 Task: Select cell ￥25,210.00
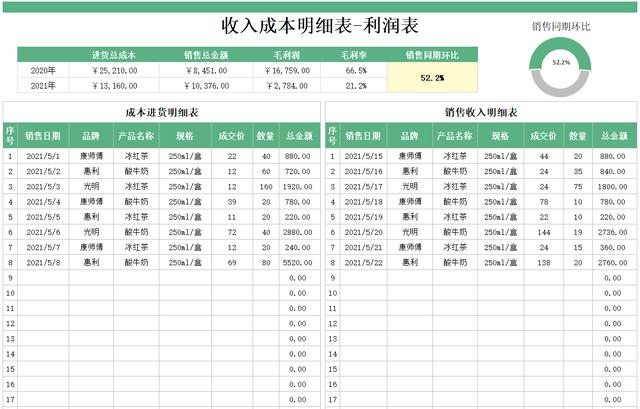pos(114,70)
